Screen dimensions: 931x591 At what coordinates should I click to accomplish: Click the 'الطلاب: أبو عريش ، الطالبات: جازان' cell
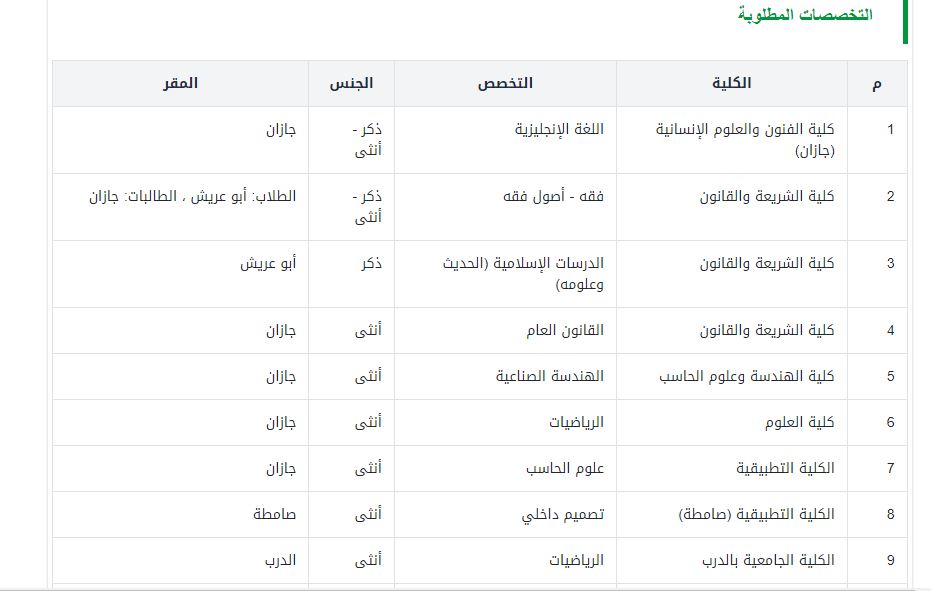click(193, 196)
